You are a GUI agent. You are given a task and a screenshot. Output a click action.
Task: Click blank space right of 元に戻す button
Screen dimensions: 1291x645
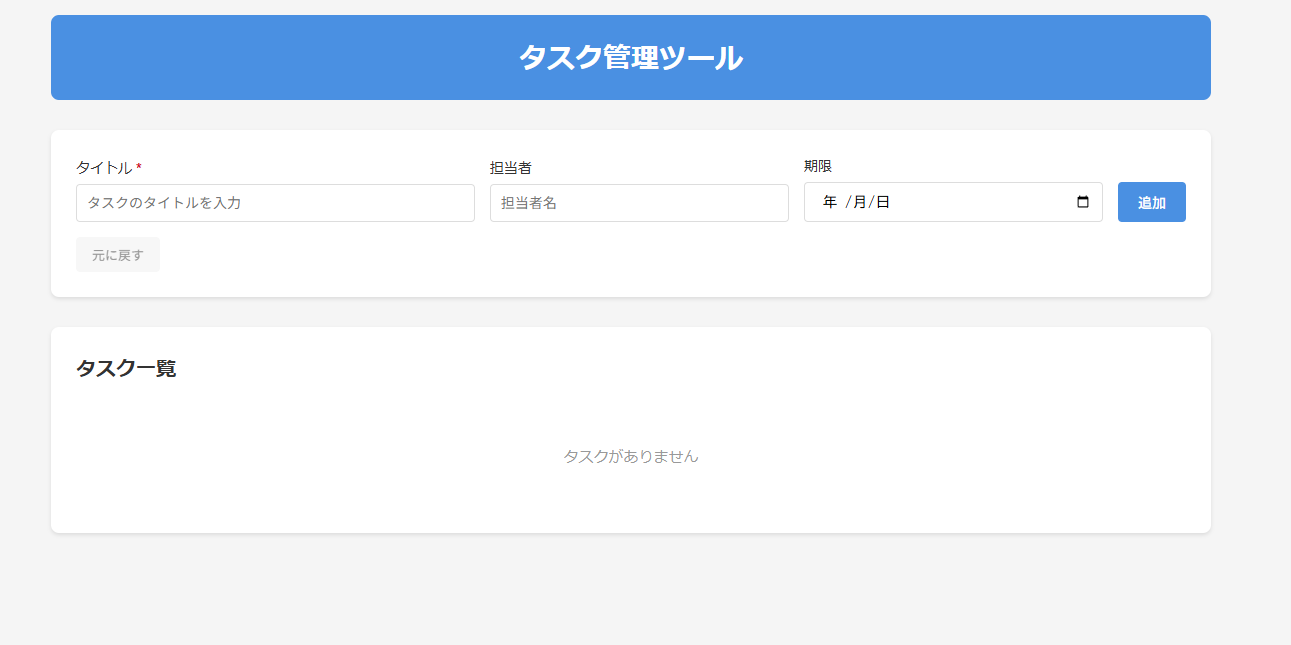click(600, 256)
